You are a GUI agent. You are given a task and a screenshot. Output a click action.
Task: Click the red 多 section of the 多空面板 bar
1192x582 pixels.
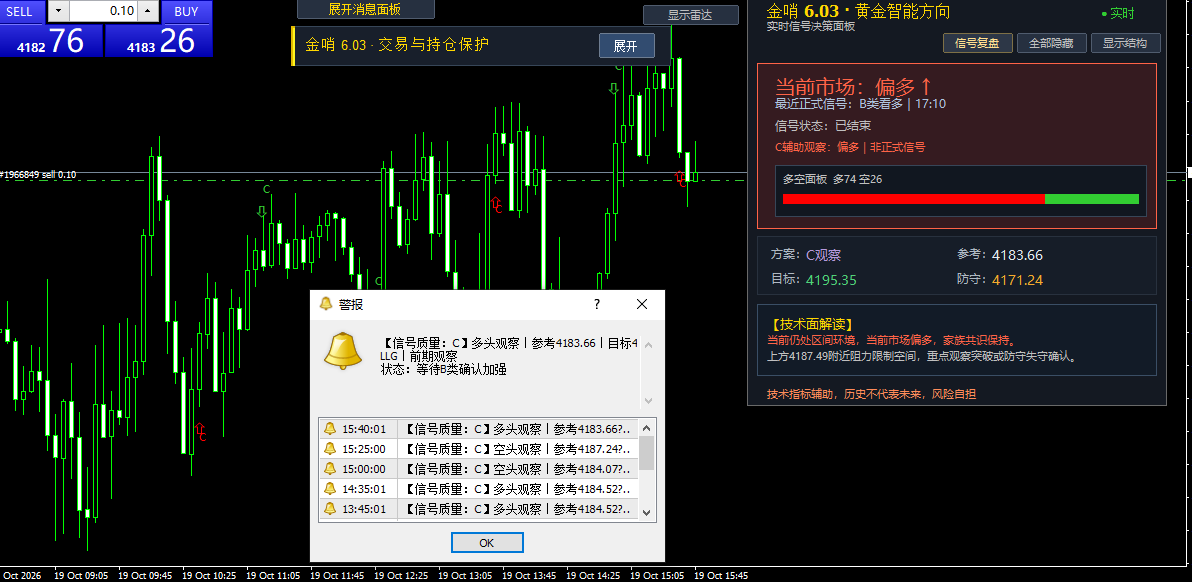tap(914, 199)
